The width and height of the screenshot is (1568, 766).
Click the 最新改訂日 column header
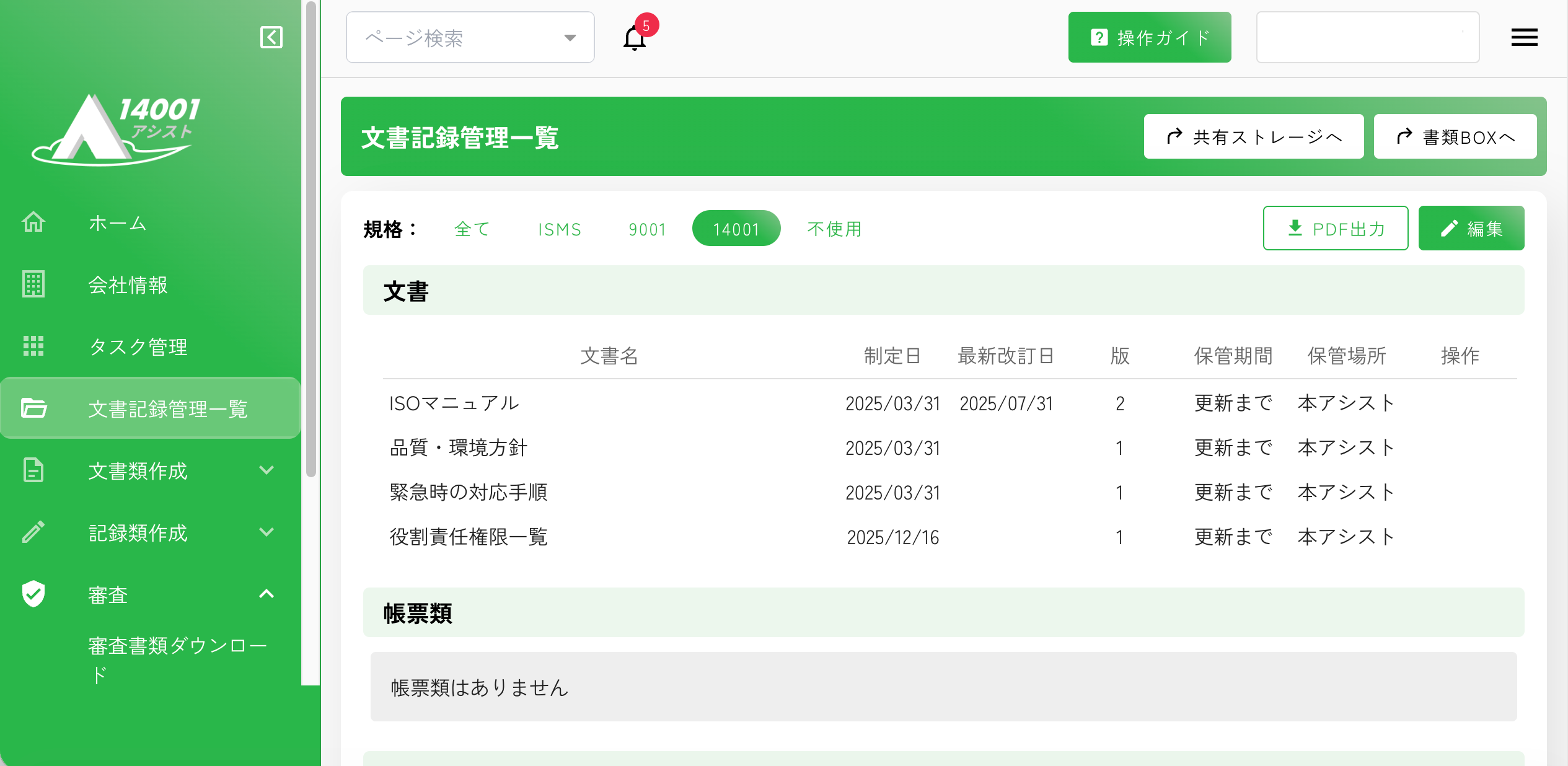(x=1006, y=356)
